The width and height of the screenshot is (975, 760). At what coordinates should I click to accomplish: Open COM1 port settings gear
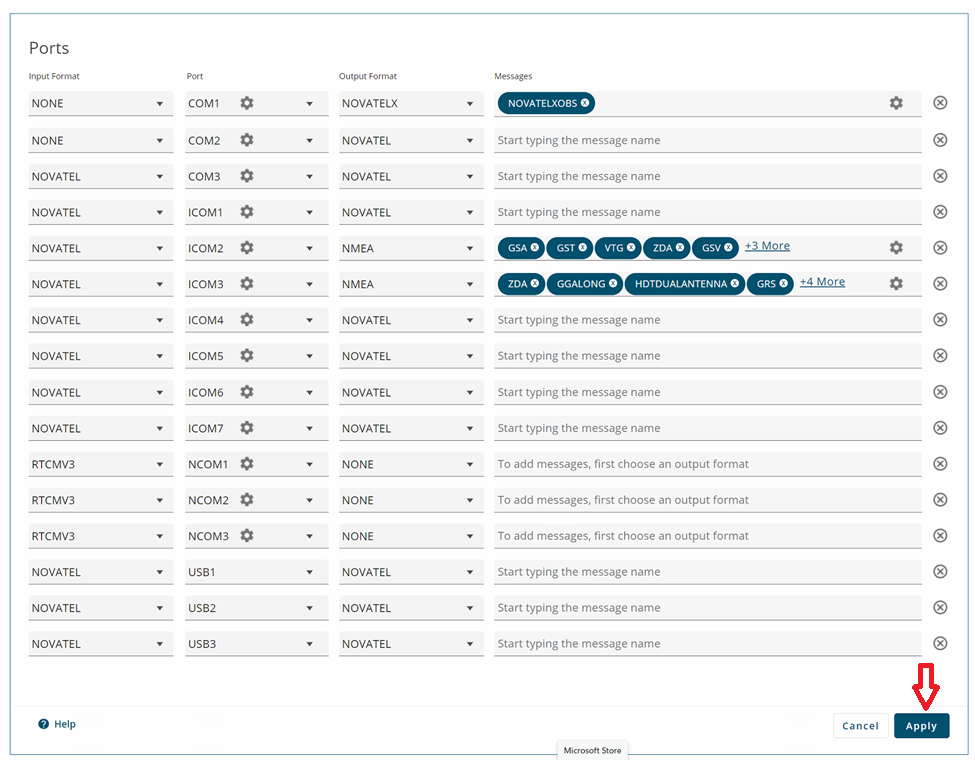247,103
